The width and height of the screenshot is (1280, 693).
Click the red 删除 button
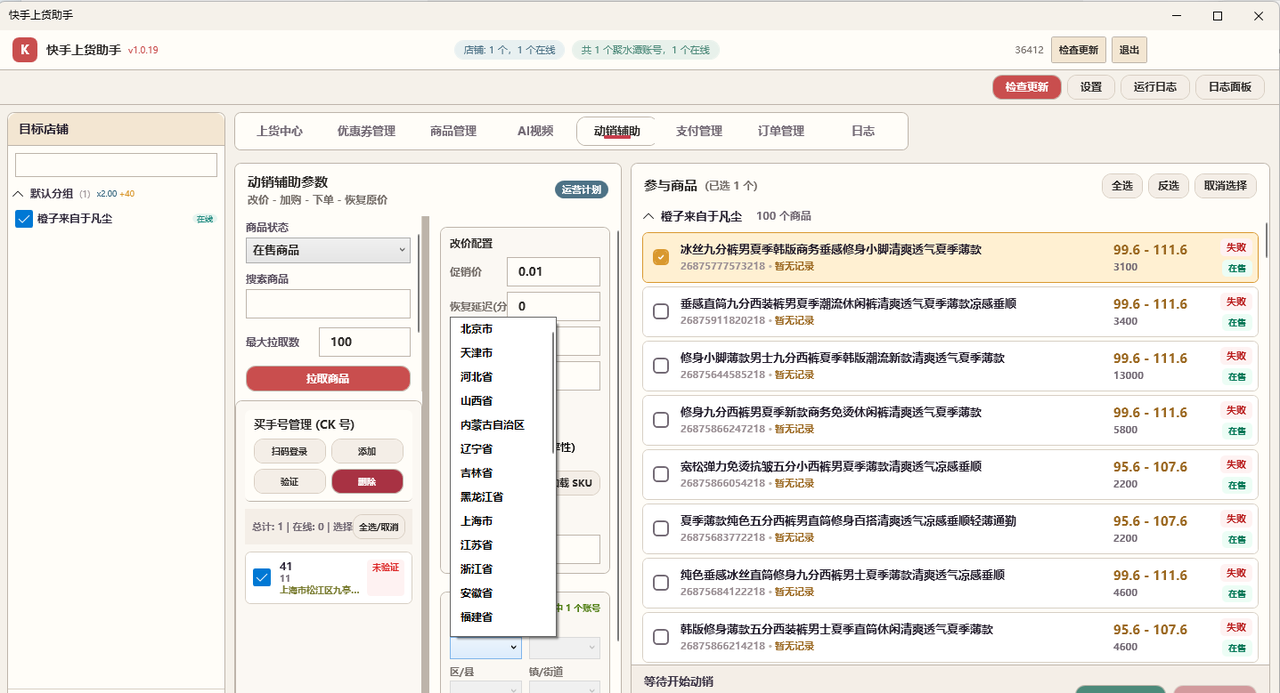point(367,482)
